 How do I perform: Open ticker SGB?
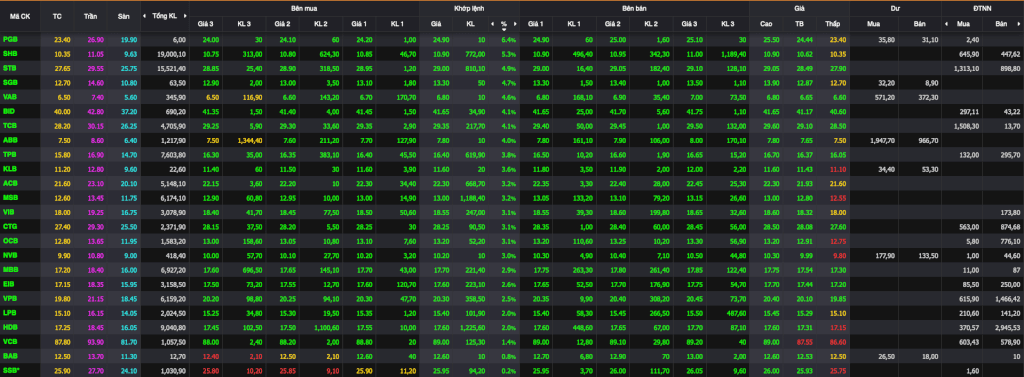10,82
